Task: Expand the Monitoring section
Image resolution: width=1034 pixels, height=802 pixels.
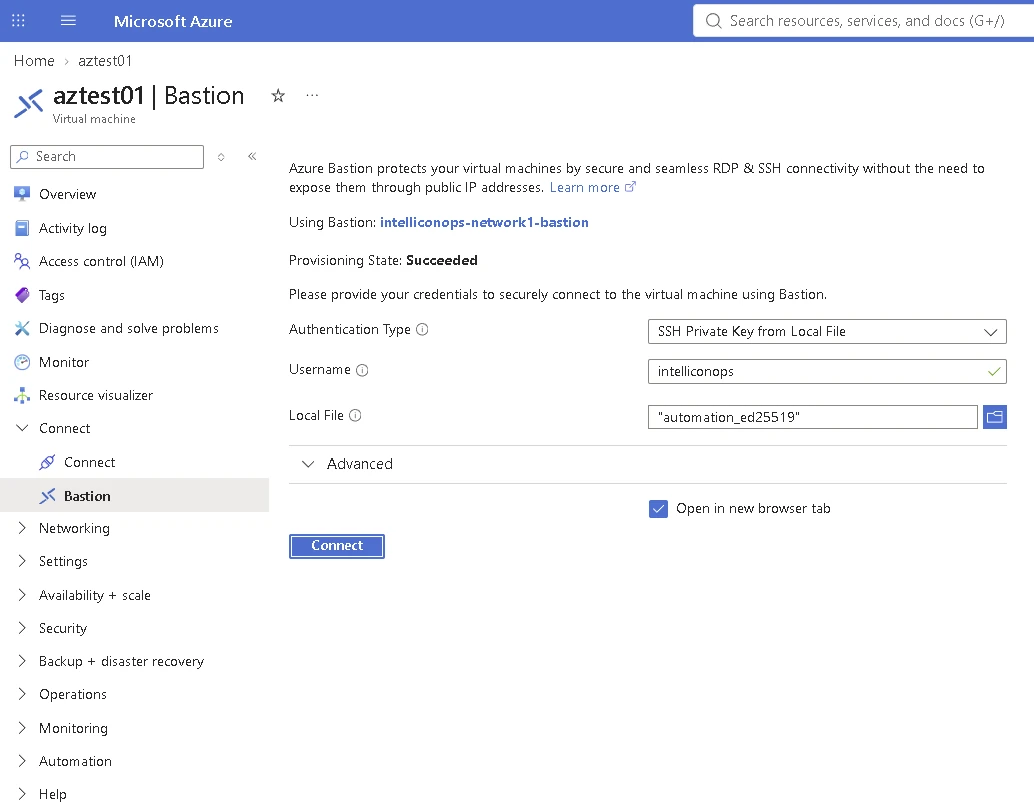Action: pos(22,727)
